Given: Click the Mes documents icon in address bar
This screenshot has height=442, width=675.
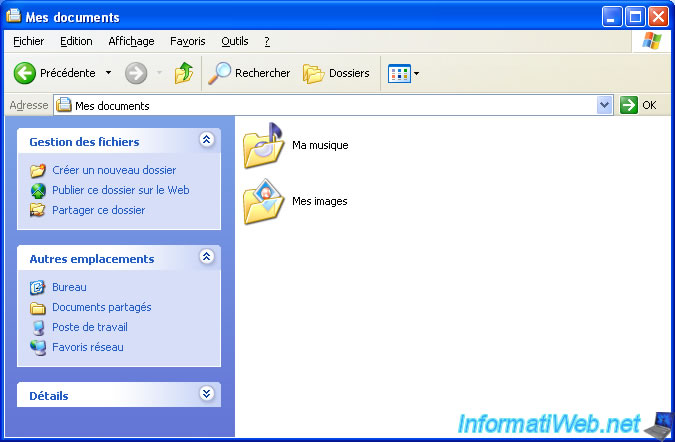Looking at the screenshot, I should coord(64,105).
